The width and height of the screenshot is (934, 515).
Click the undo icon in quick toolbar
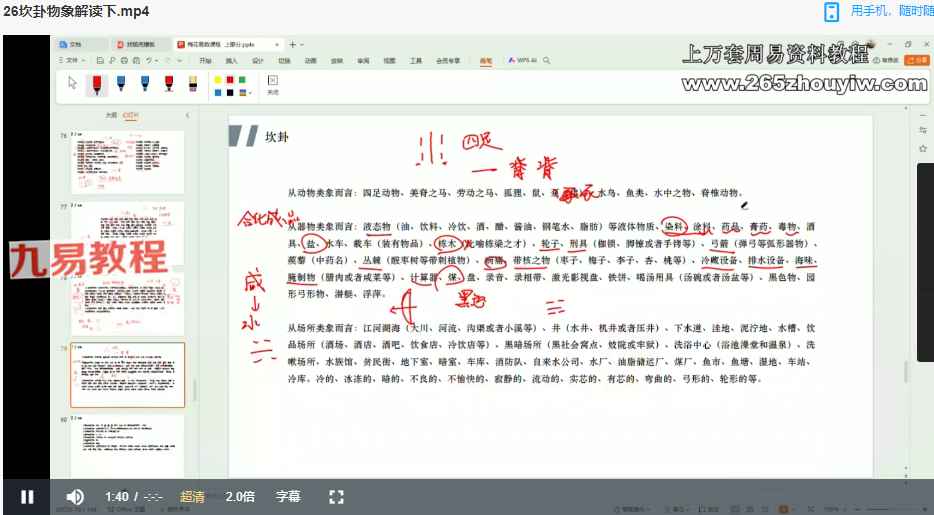pyautogui.click(x=149, y=60)
